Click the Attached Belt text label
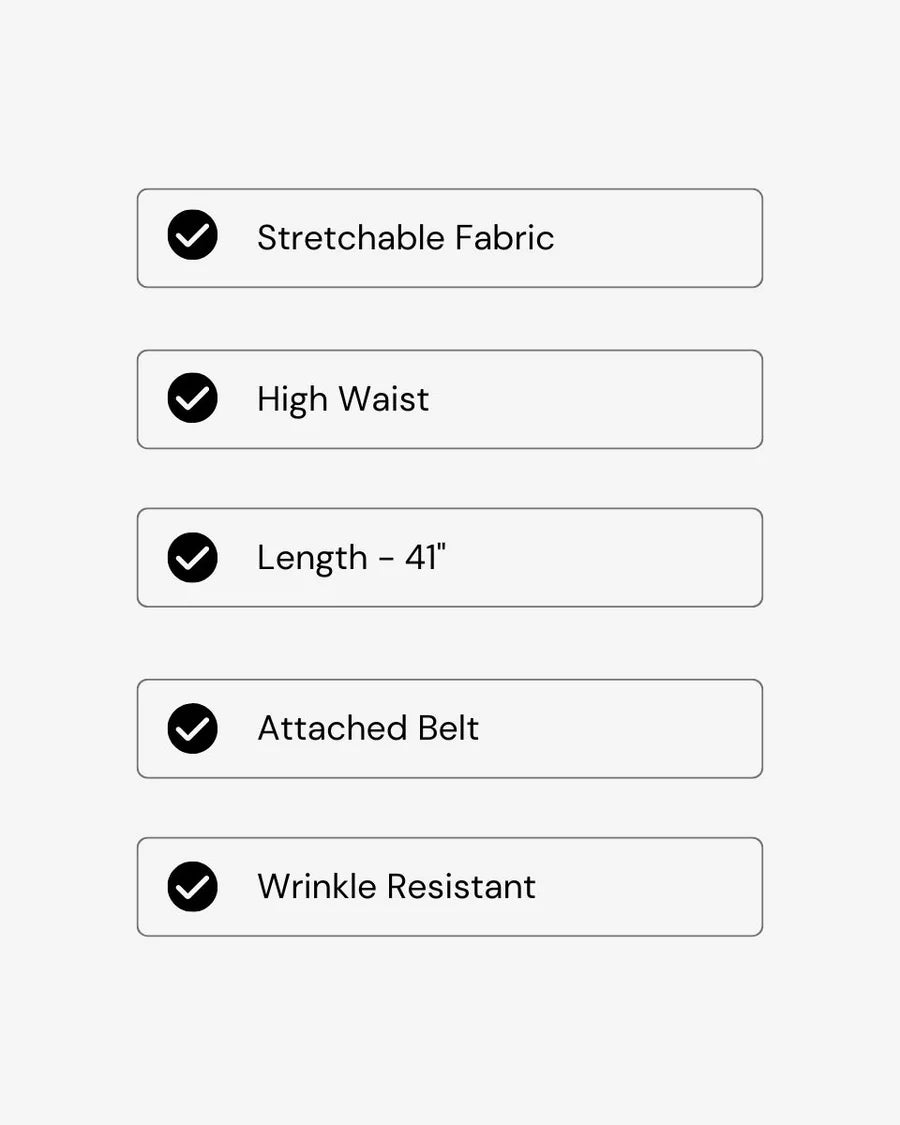 pyautogui.click(x=367, y=728)
